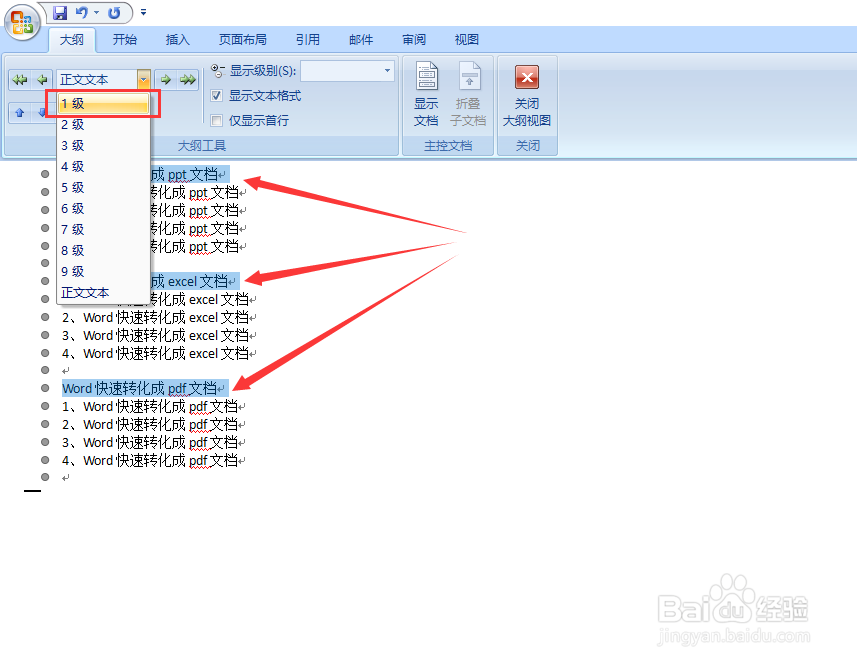
Task: Save the document with floppy icon
Action: (x=60, y=12)
